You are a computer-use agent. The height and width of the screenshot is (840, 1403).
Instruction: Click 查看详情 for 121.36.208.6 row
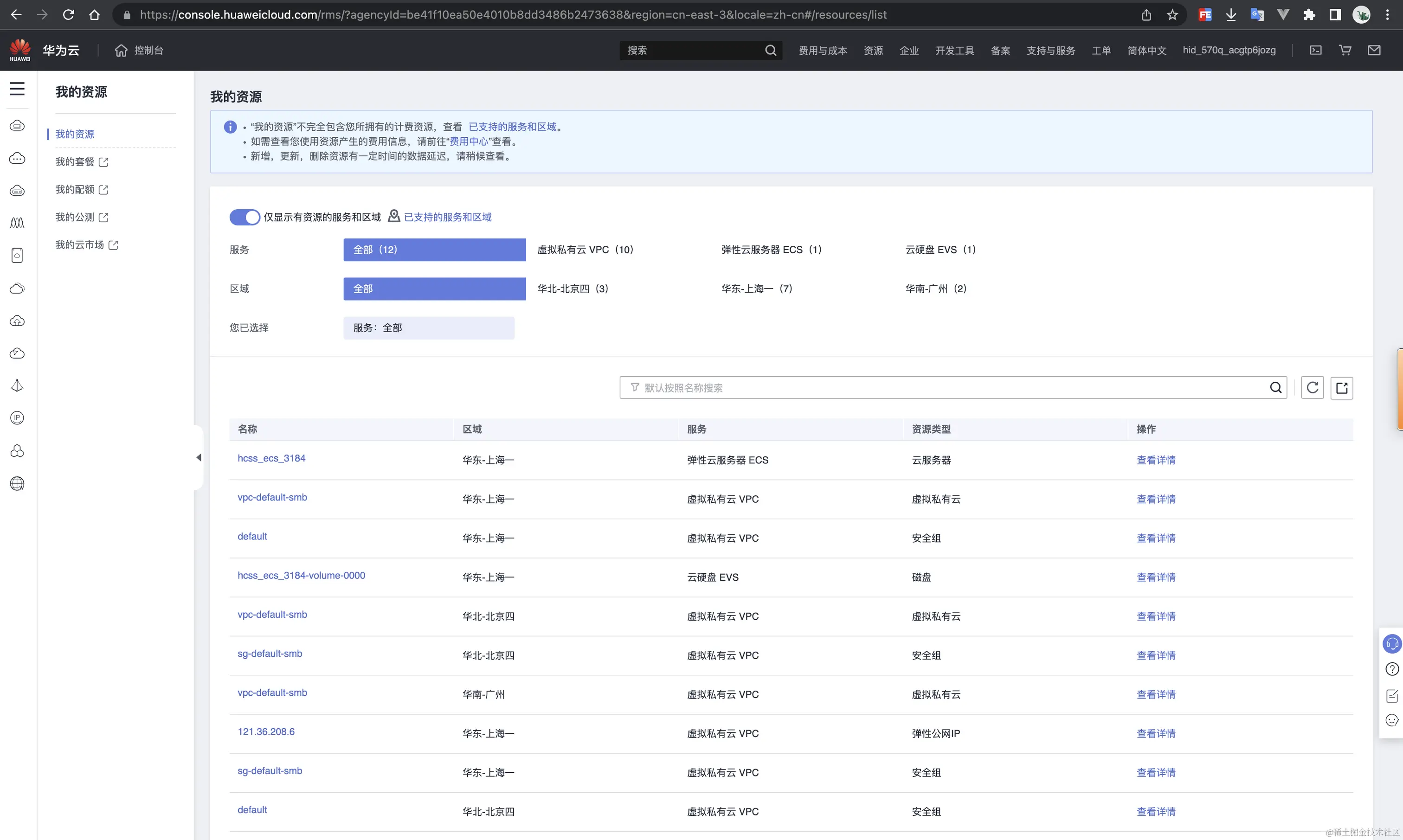(1156, 733)
